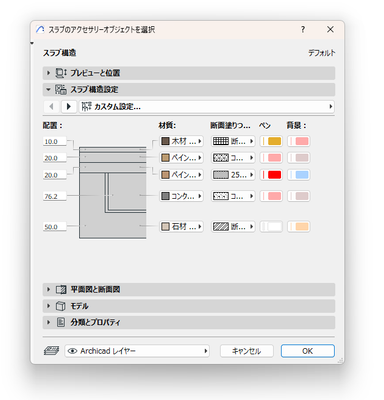This screenshot has width=384, height=400.
Task: Edit the 50.0 thickness field
Action: pos(55,227)
